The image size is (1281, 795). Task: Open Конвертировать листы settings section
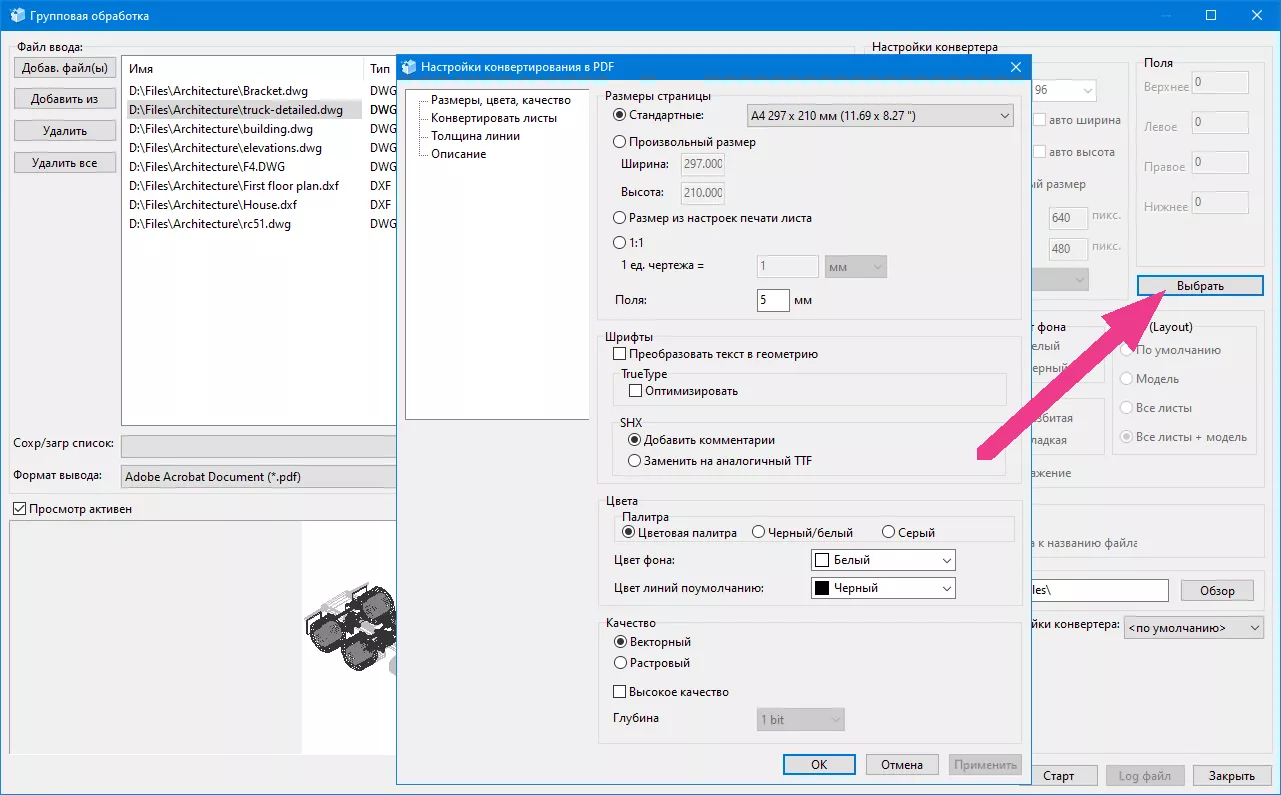tap(494, 118)
